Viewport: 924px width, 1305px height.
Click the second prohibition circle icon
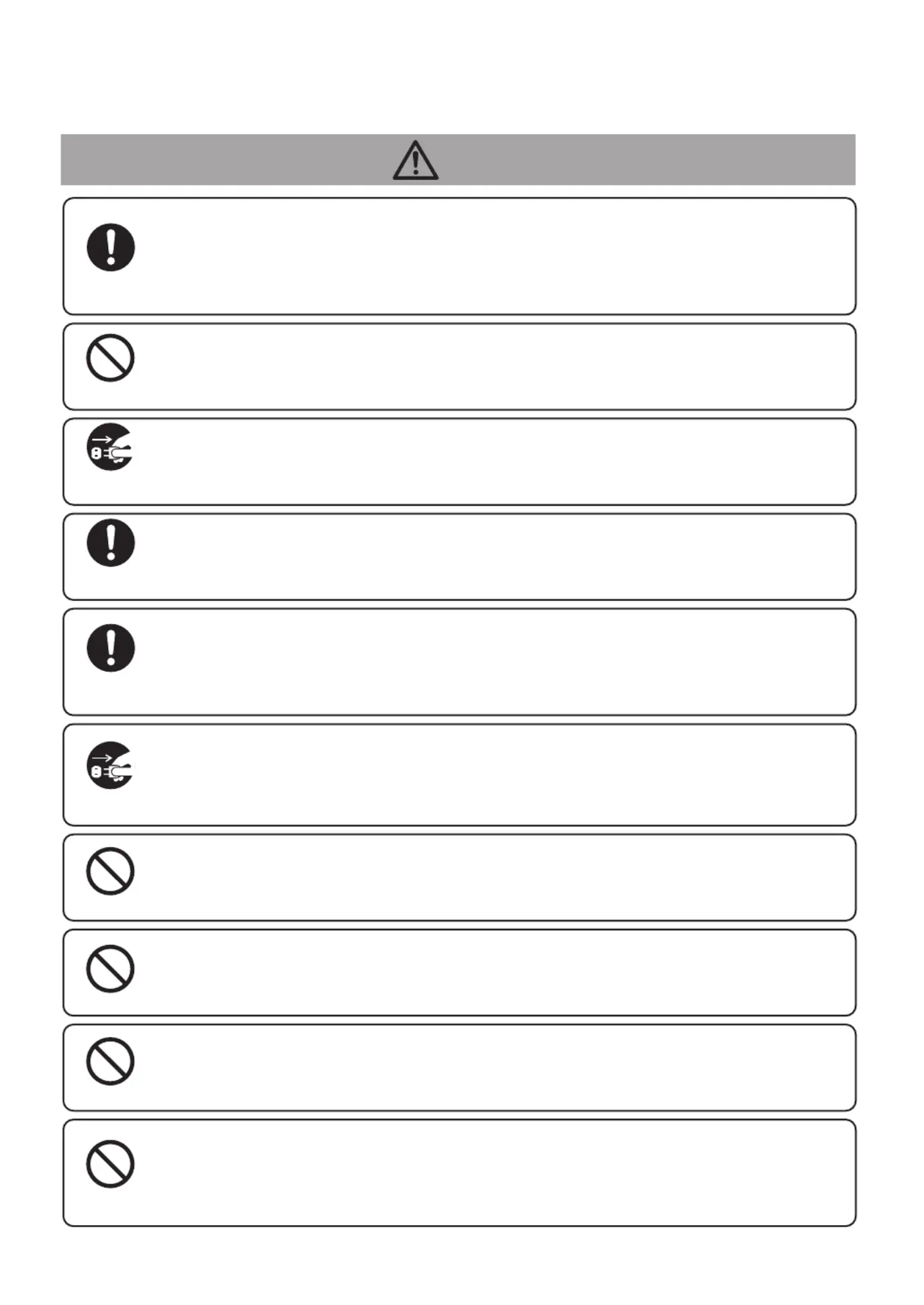coord(110,871)
